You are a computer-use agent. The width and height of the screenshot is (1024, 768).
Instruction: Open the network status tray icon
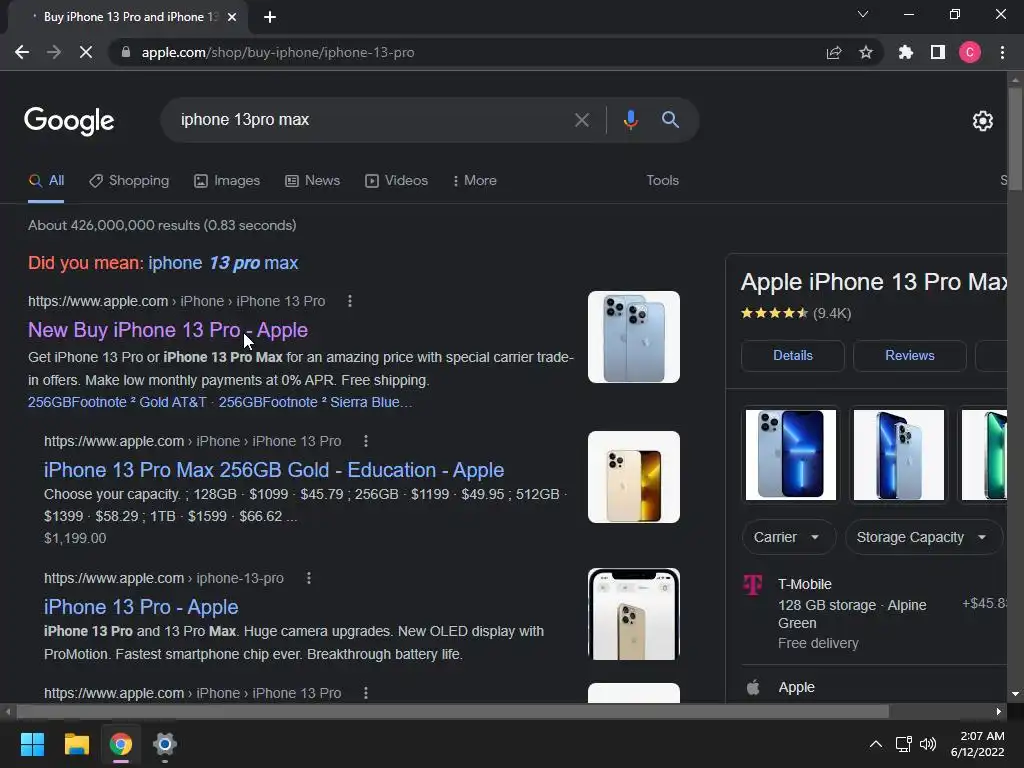click(x=904, y=744)
